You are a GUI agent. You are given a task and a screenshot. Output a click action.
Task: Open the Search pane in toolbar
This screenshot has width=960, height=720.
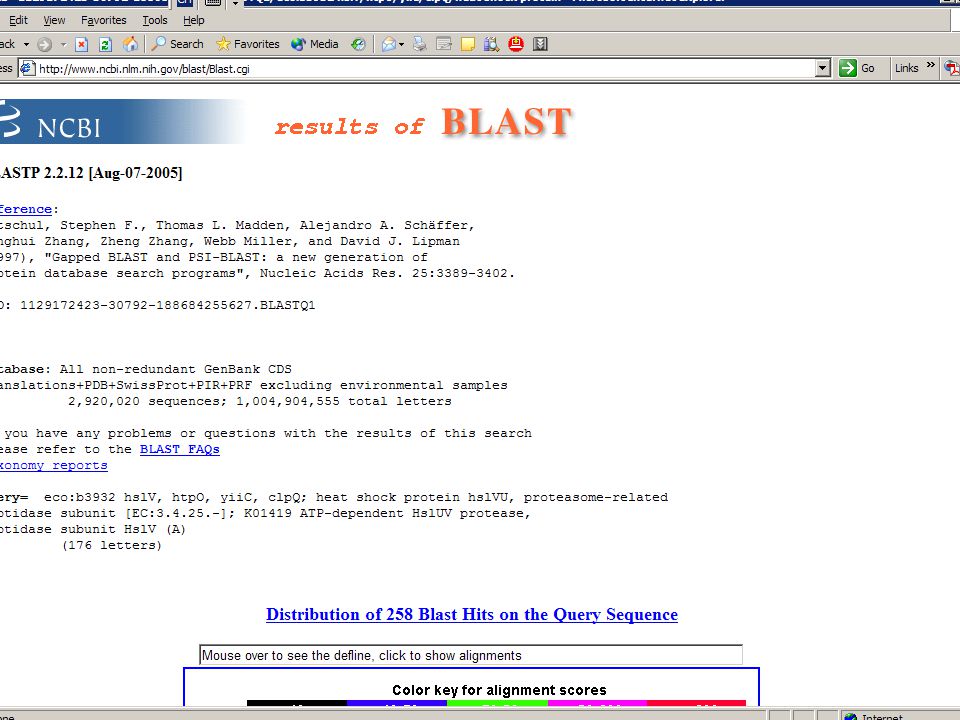(x=178, y=44)
